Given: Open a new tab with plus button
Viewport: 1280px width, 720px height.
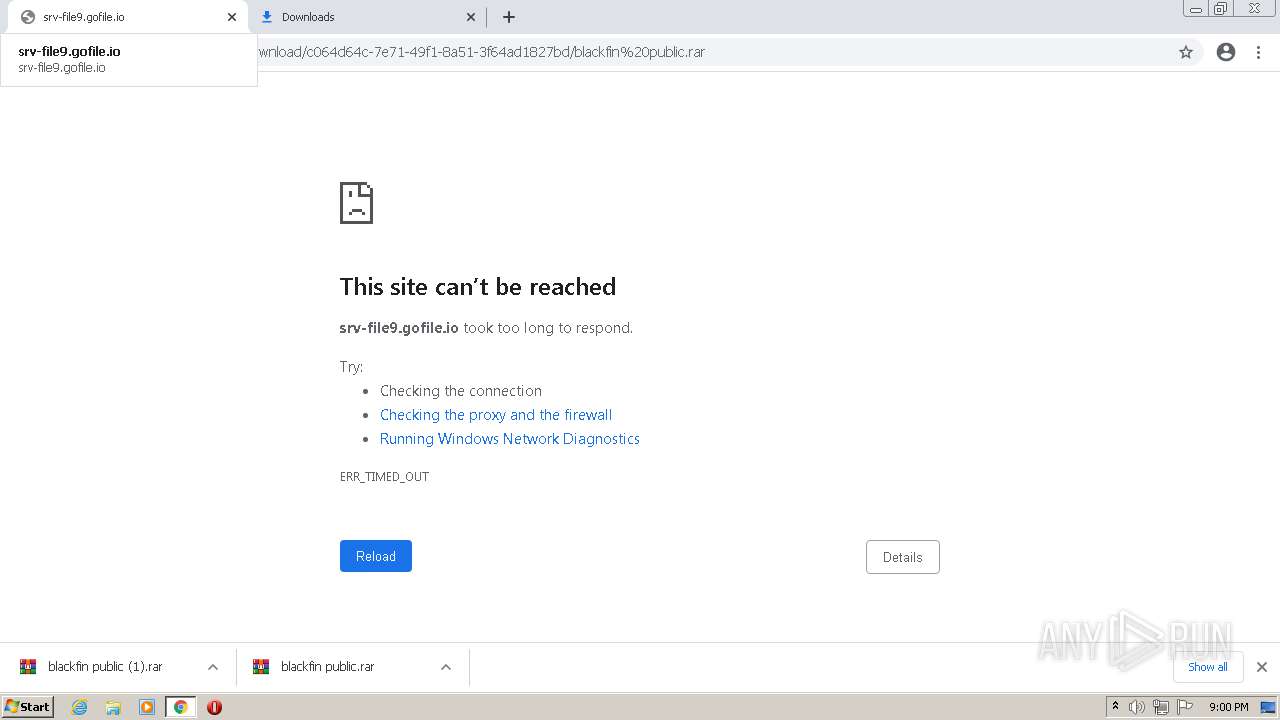Looking at the screenshot, I should pyautogui.click(x=509, y=17).
